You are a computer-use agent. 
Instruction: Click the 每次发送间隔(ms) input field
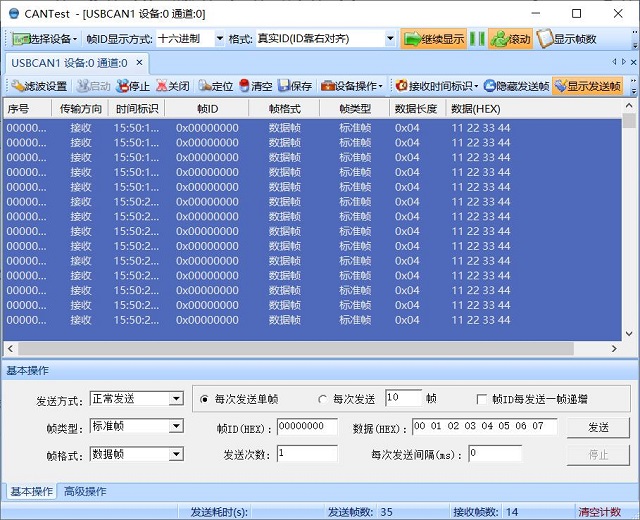pyautogui.click(x=495, y=454)
